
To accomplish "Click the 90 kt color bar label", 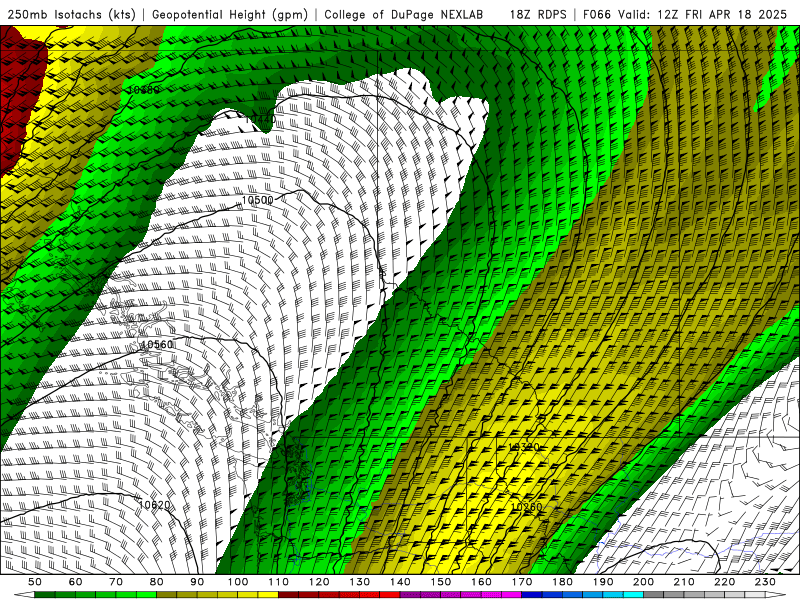I will 197,582.
